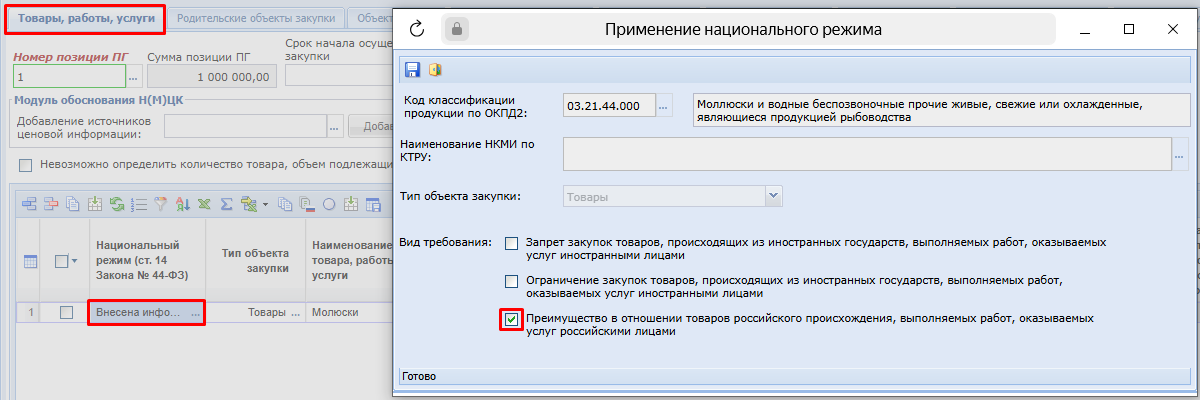
Task: Open the partially hidden 'Объект…' tab
Action: pyautogui.click(x=371, y=19)
